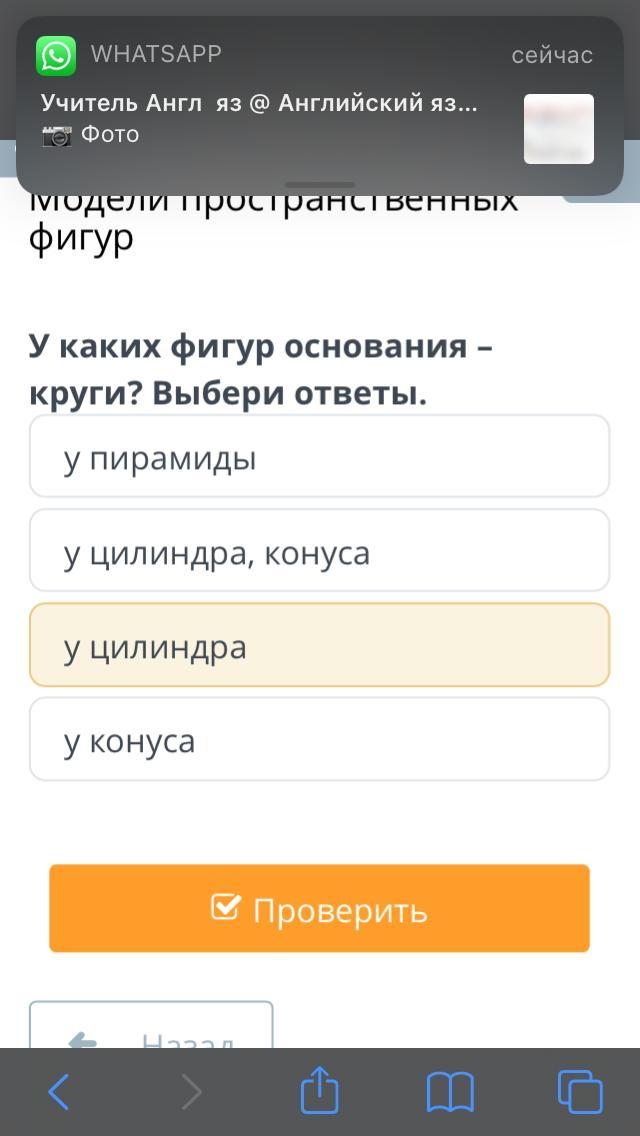Tap the WhatsApp app icon in notification
Image resolution: width=640 pixels, height=1136 pixels.
pyautogui.click(x=56, y=56)
